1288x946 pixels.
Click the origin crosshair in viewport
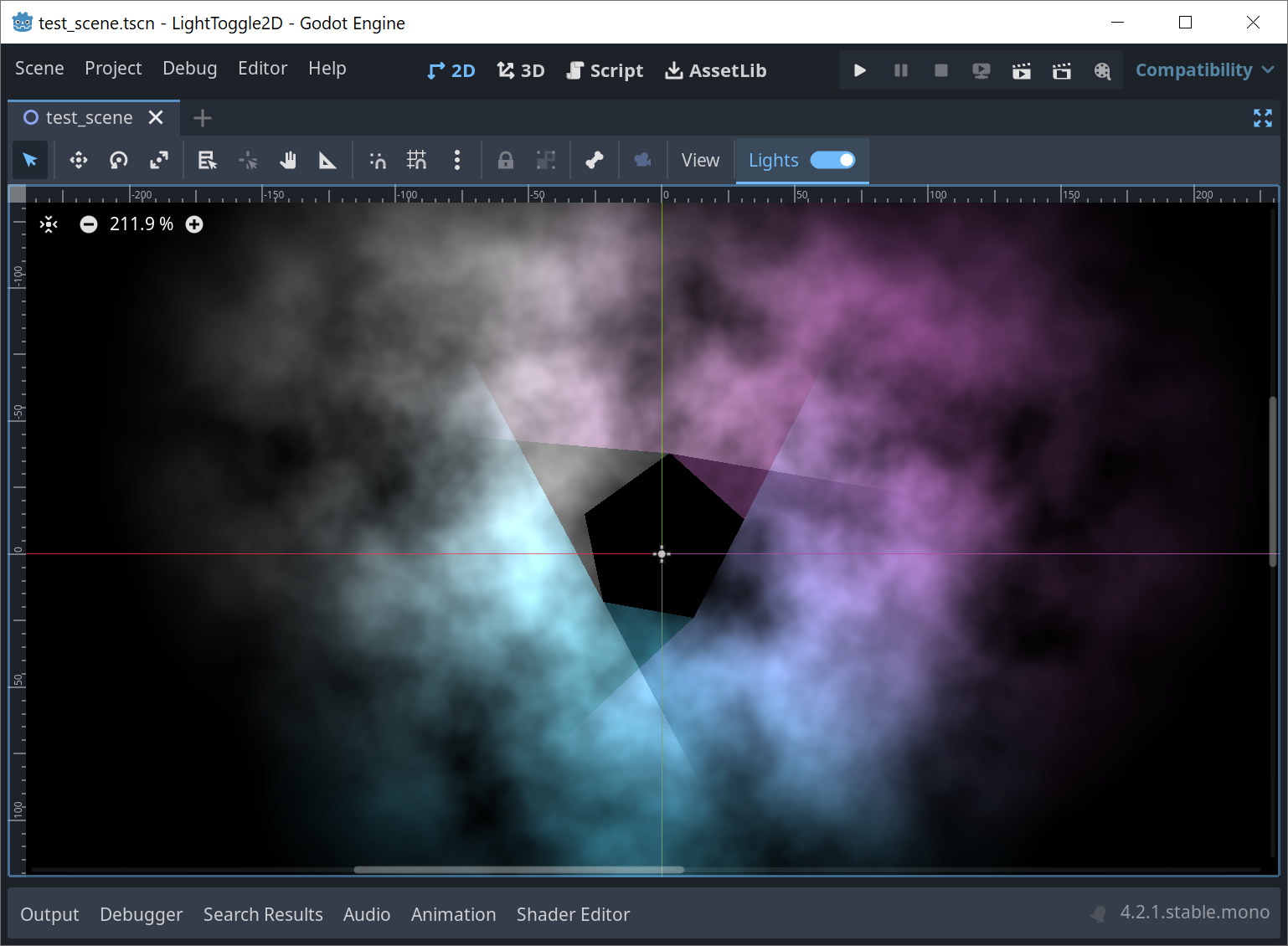pyautogui.click(x=662, y=553)
